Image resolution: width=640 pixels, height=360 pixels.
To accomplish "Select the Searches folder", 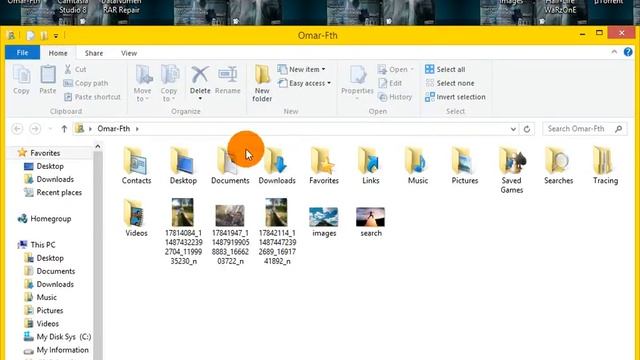I will point(558,166).
